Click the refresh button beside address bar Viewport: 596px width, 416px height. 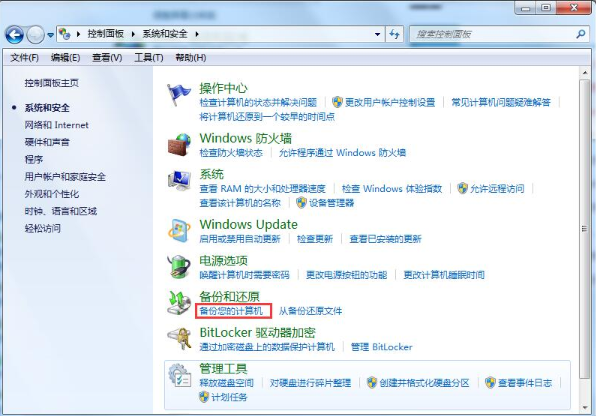click(x=394, y=34)
